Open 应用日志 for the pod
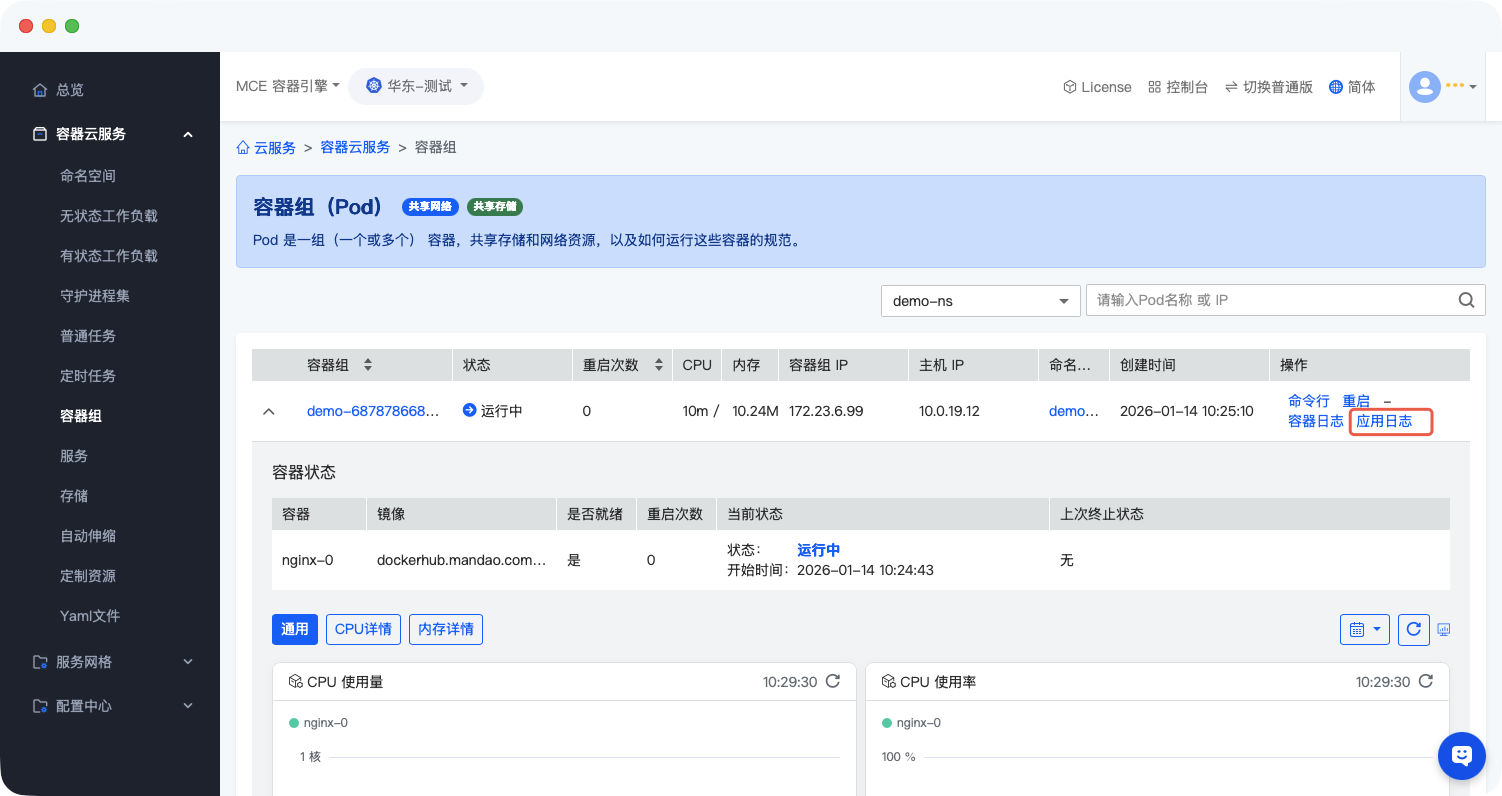The image size is (1502, 796). [x=1384, y=421]
